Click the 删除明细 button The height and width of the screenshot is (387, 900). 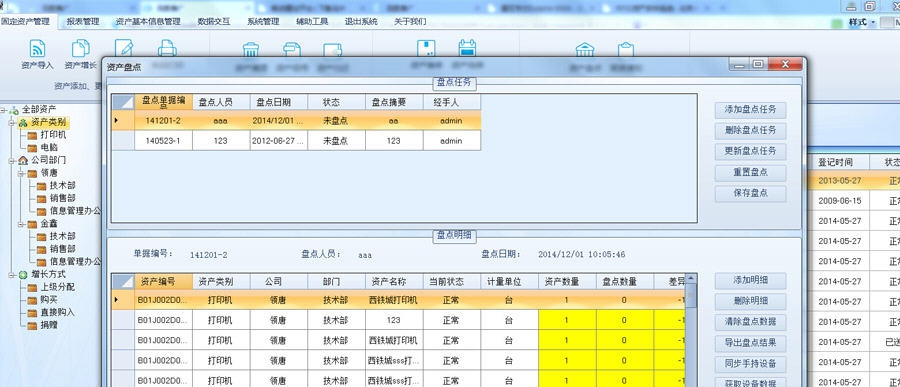751,301
